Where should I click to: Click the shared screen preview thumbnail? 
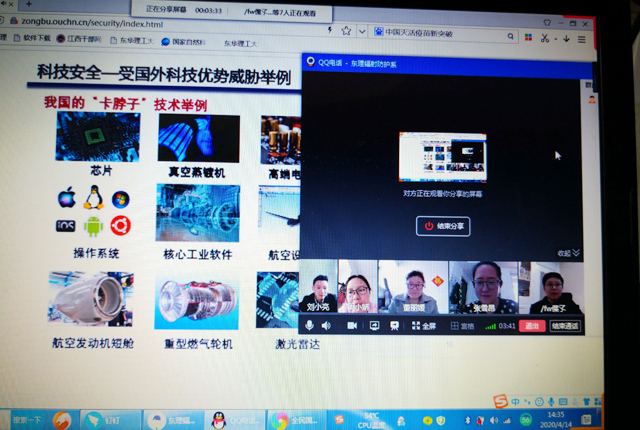point(442,156)
